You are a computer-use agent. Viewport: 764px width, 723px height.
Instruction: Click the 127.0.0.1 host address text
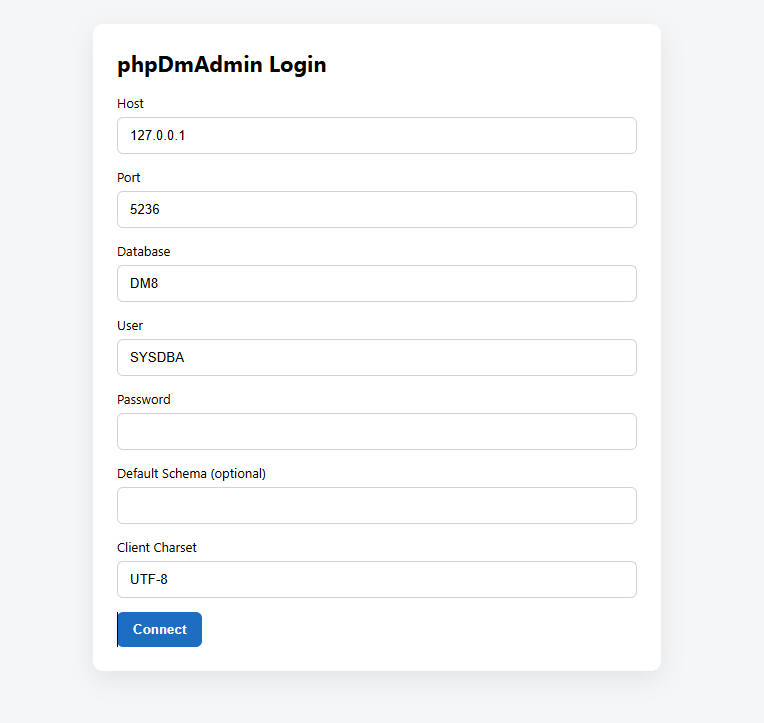(x=158, y=136)
